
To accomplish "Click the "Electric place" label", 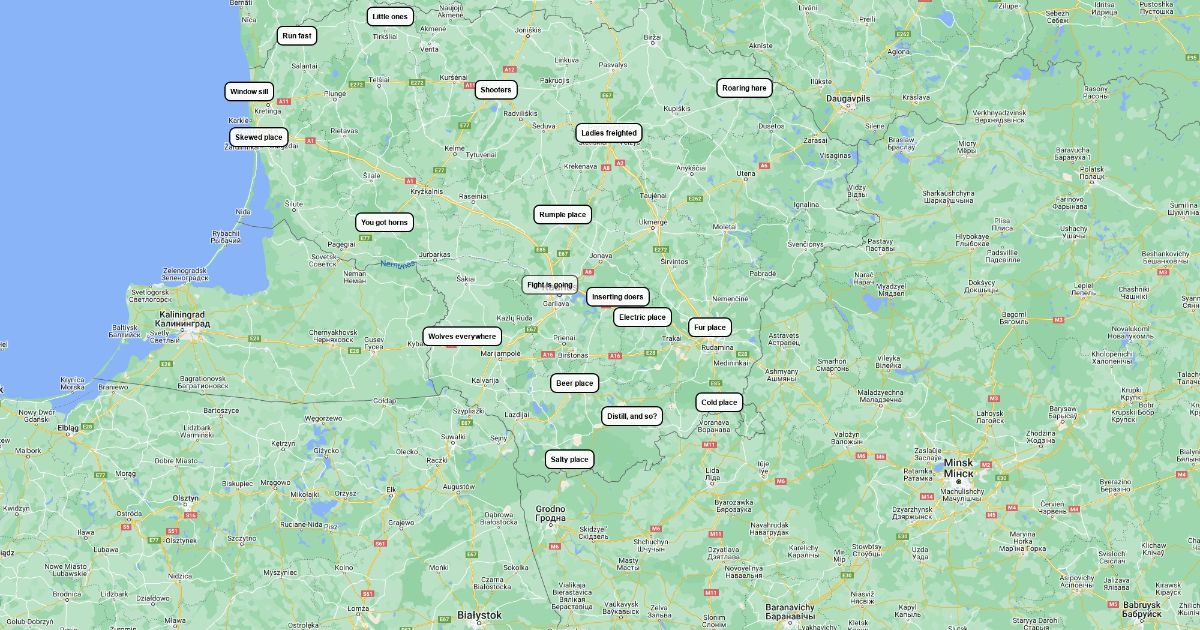I will (643, 318).
